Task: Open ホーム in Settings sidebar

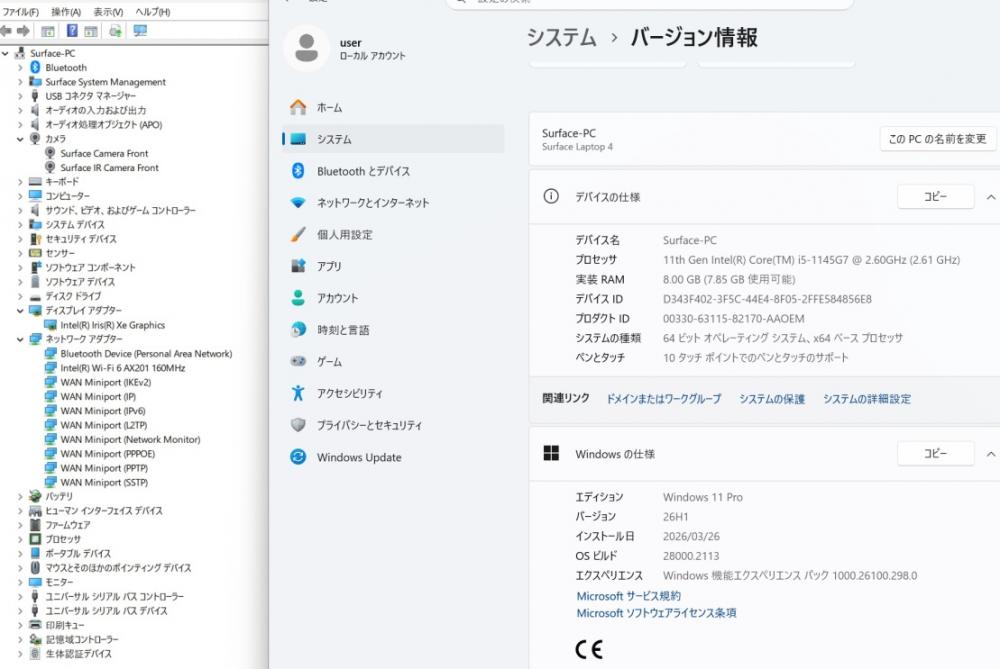Action: coord(393,107)
